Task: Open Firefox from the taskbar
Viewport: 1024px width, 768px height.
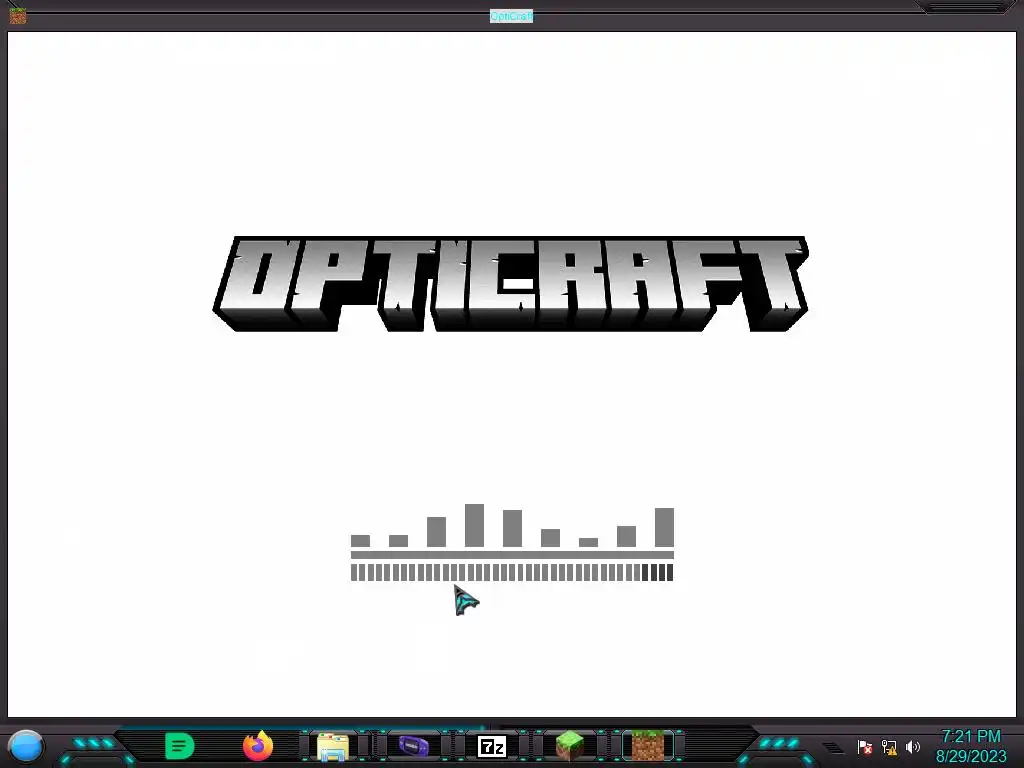Action: pyautogui.click(x=258, y=746)
